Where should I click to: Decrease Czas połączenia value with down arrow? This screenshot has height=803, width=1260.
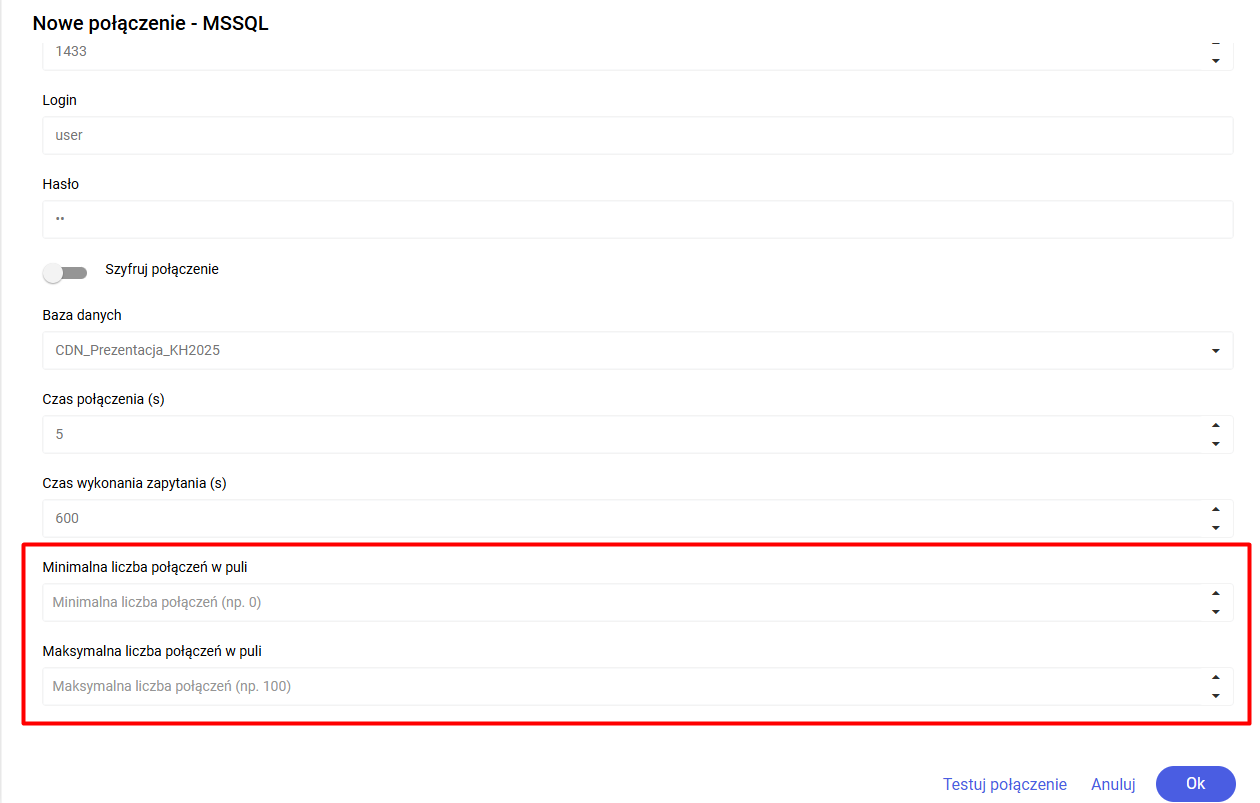point(1215,444)
